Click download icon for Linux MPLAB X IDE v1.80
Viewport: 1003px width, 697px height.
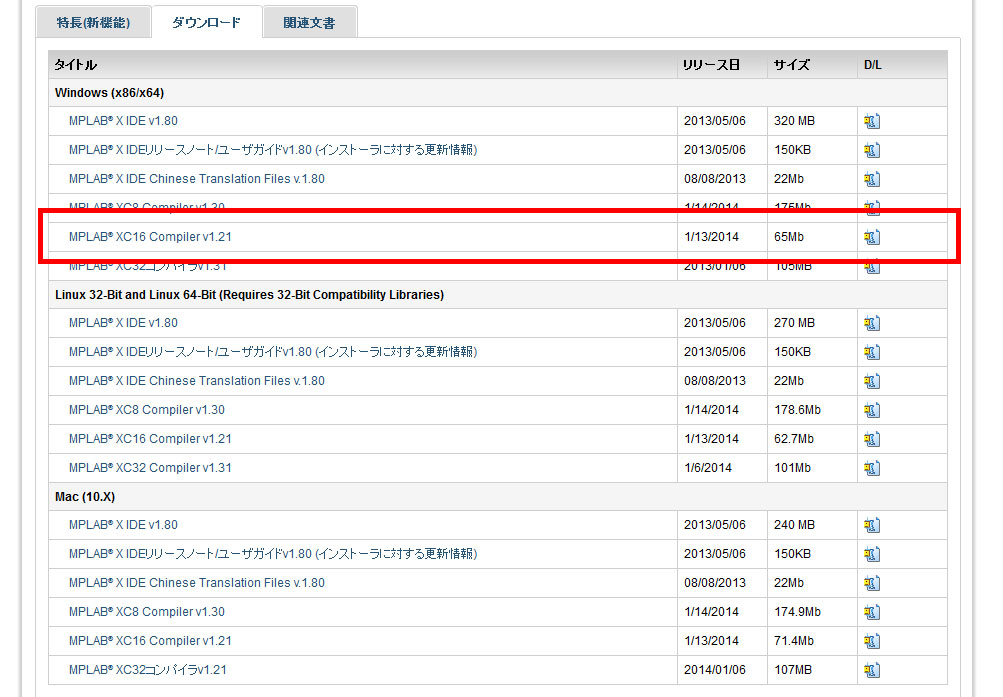[871, 324]
